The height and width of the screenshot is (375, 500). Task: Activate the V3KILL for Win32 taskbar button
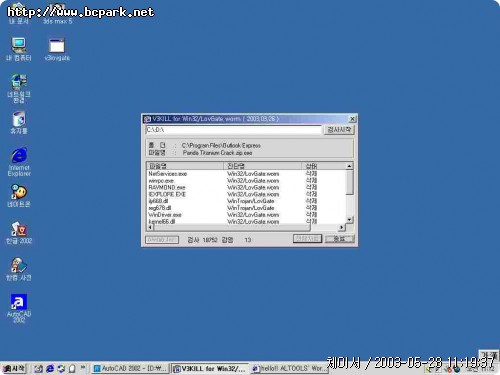pyautogui.click(x=210, y=369)
